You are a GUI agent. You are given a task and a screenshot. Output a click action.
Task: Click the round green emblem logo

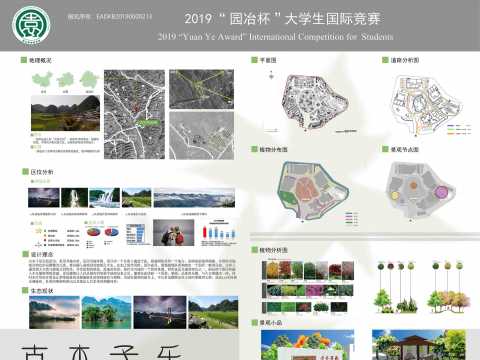[31, 25]
